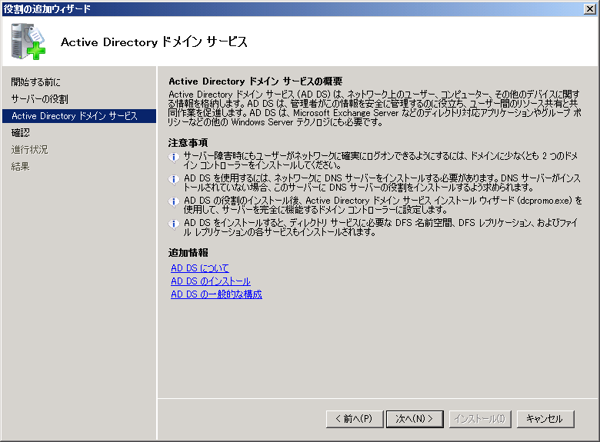Open the AD DS のインストール link
600x442 pixels.
point(210,281)
